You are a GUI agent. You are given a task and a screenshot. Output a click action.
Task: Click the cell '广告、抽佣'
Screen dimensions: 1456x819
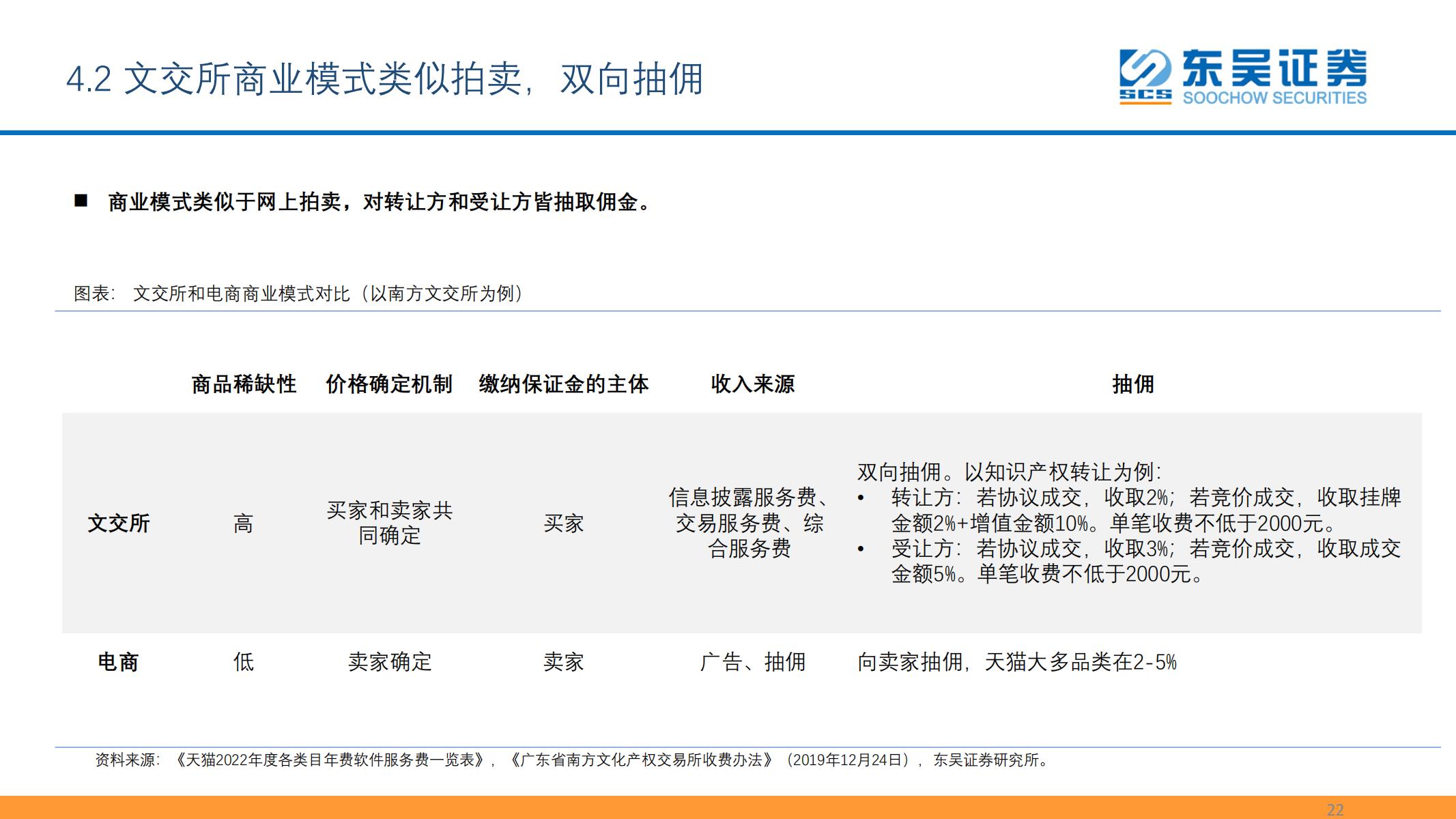[752, 662]
